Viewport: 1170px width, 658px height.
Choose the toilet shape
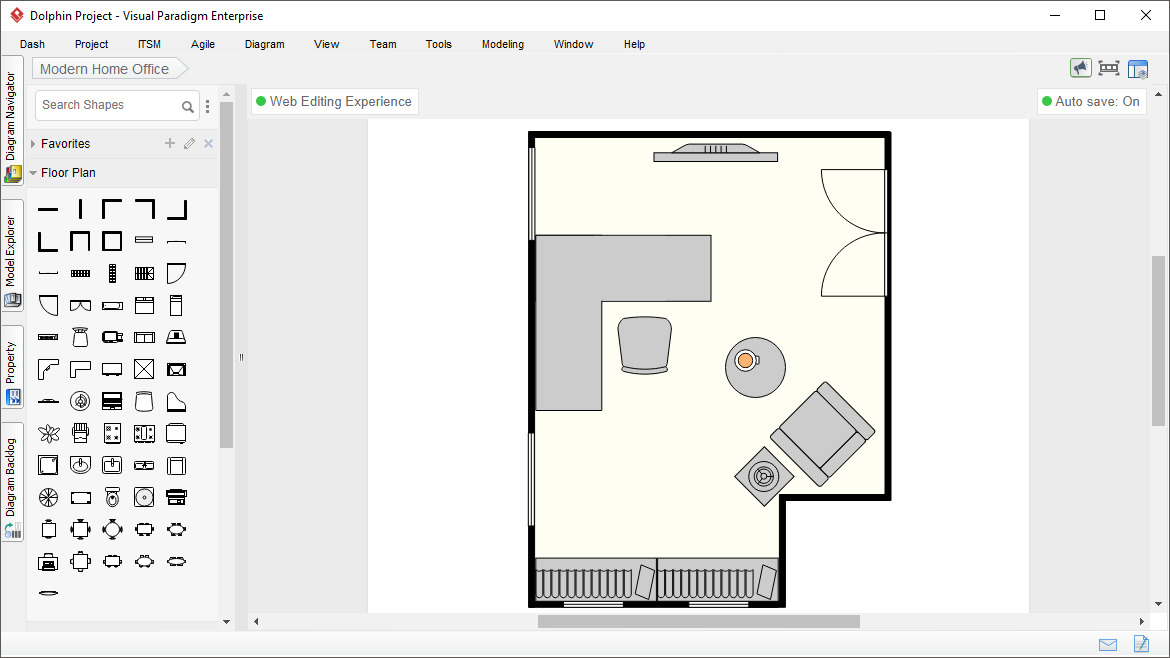click(112, 497)
